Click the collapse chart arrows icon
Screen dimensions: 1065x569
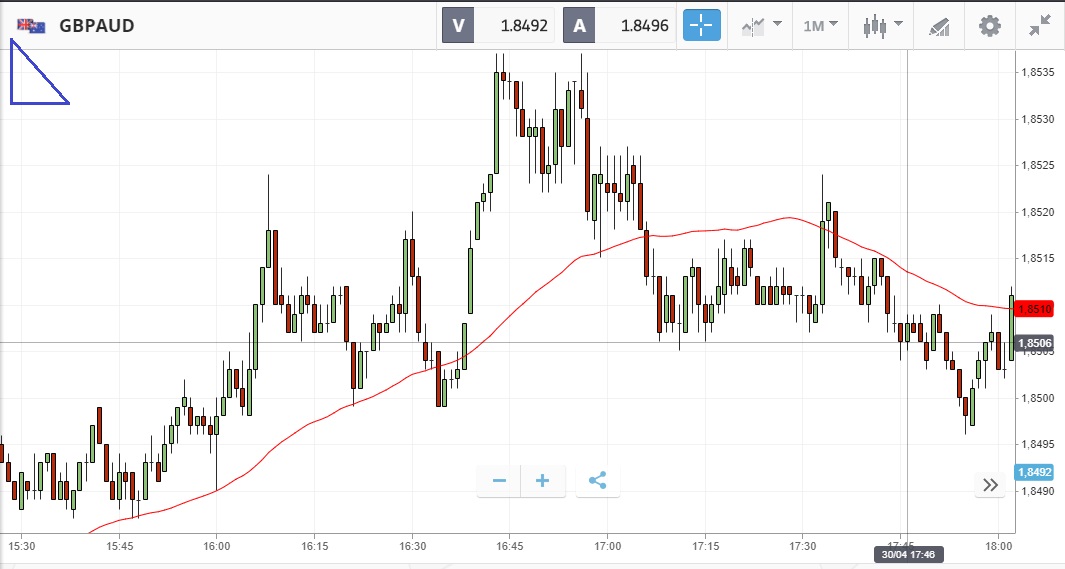(x=1040, y=25)
